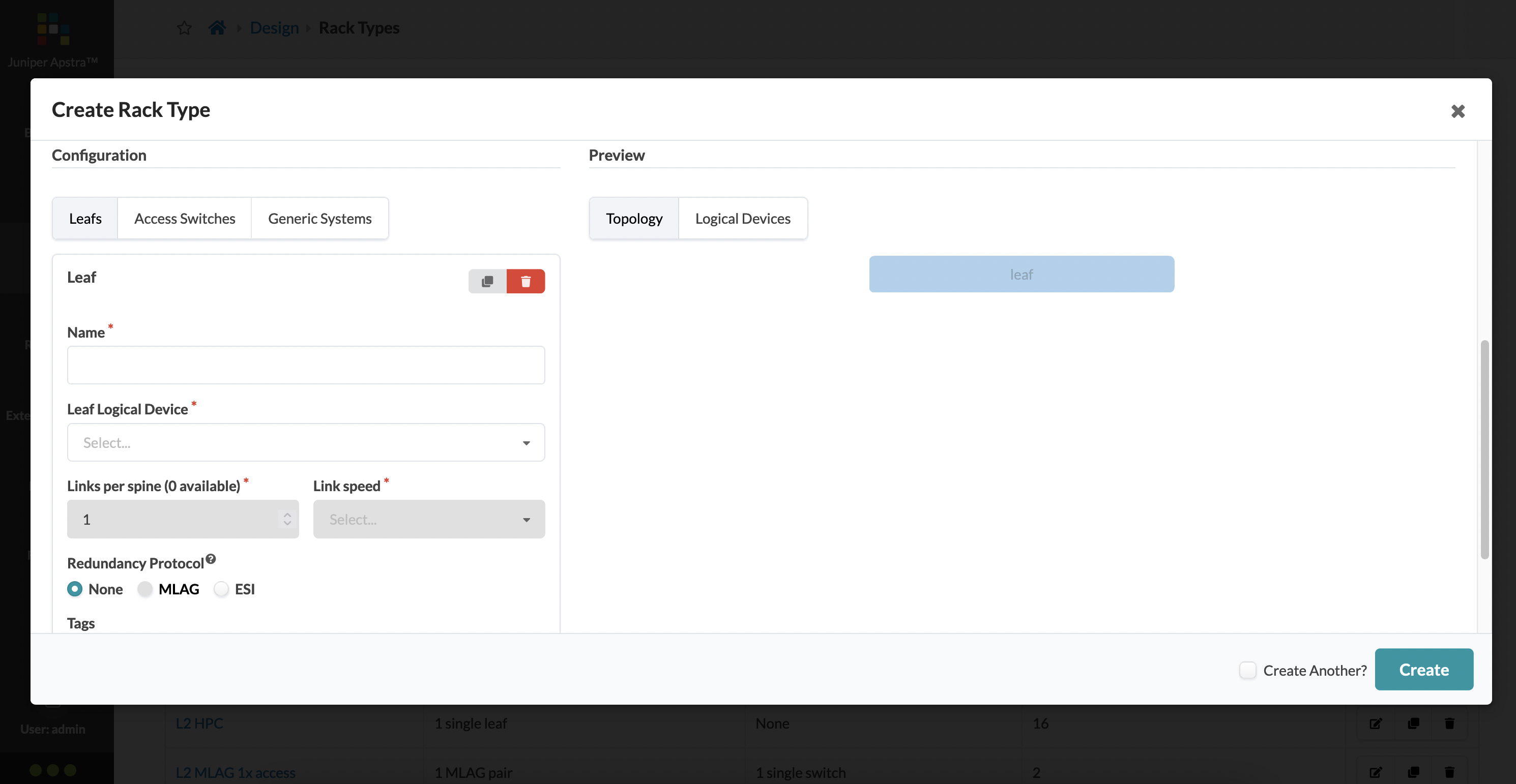The height and width of the screenshot is (784, 1516).
Task: Click the favorite star icon in breadcrumb
Action: pyautogui.click(x=184, y=27)
